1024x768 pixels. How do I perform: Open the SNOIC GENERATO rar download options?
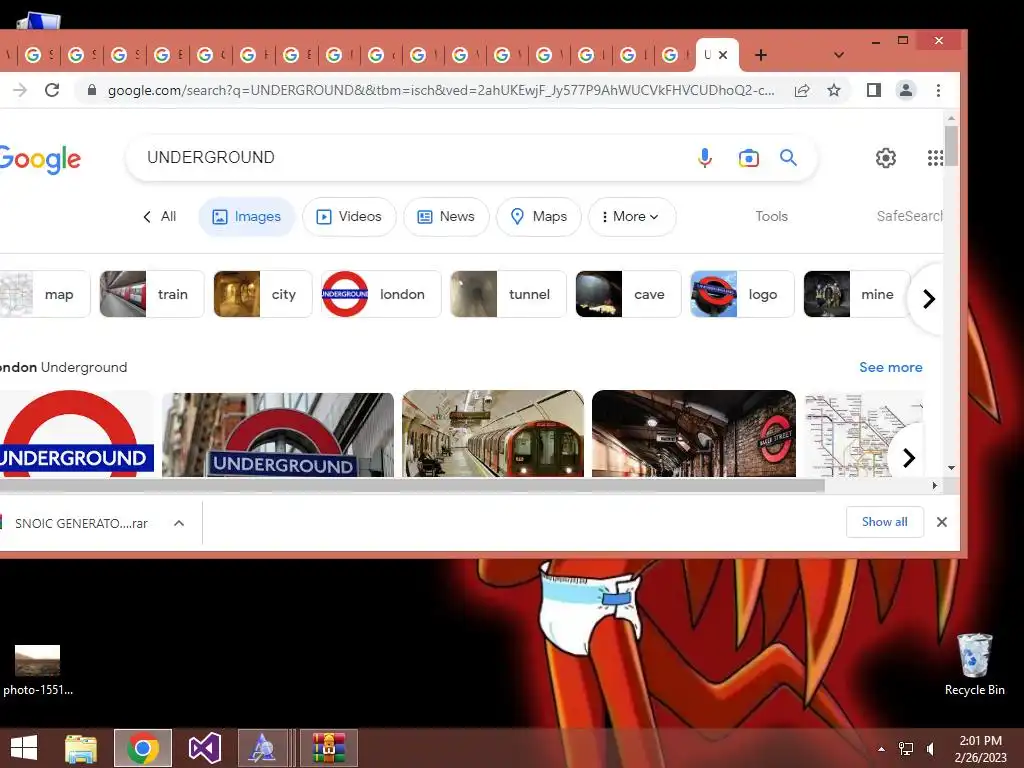[x=179, y=523]
